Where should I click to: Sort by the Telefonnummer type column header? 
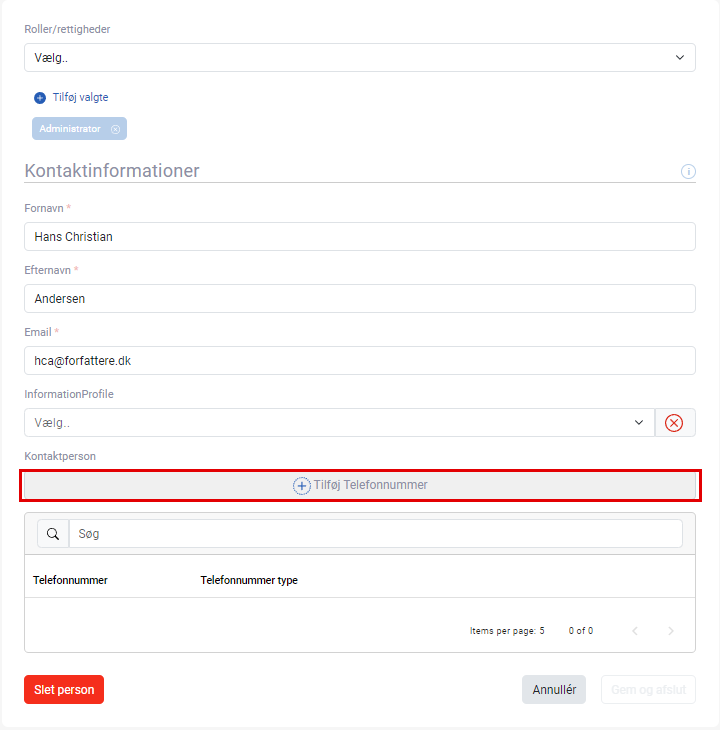click(x=249, y=580)
